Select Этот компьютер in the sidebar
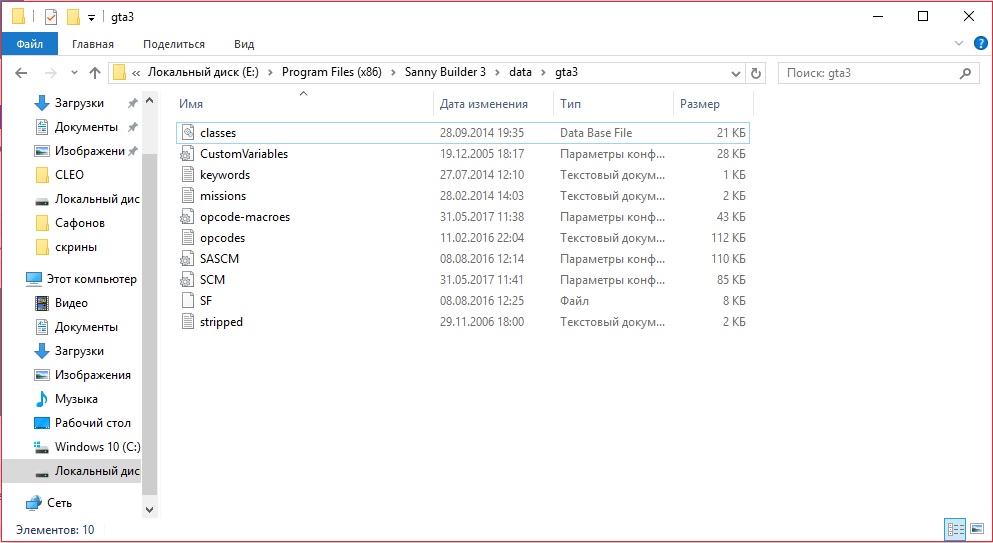This screenshot has height=543, width=993. (91, 279)
